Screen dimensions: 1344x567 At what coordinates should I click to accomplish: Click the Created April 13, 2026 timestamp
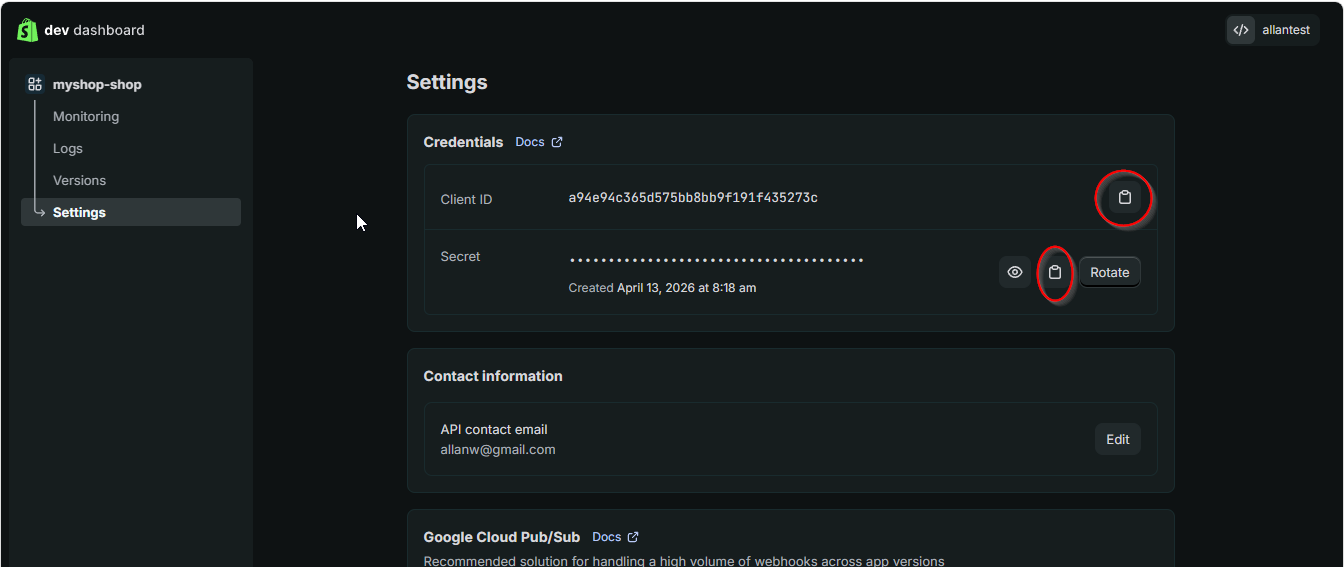tap(662, 288)
